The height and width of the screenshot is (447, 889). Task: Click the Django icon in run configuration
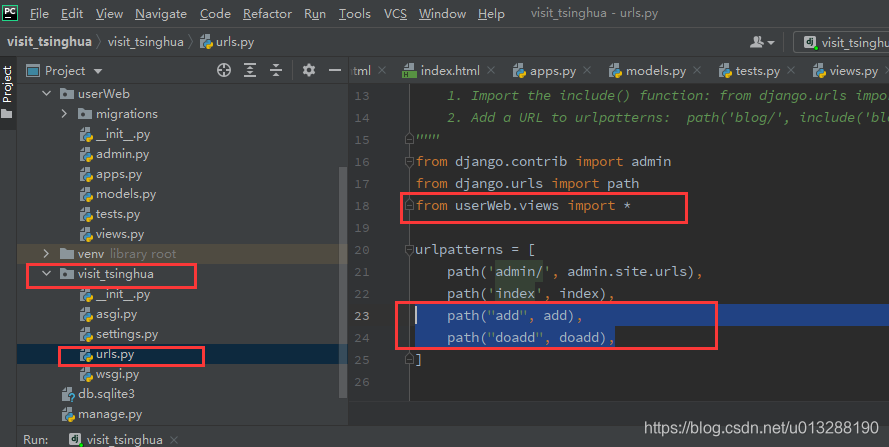810,42
